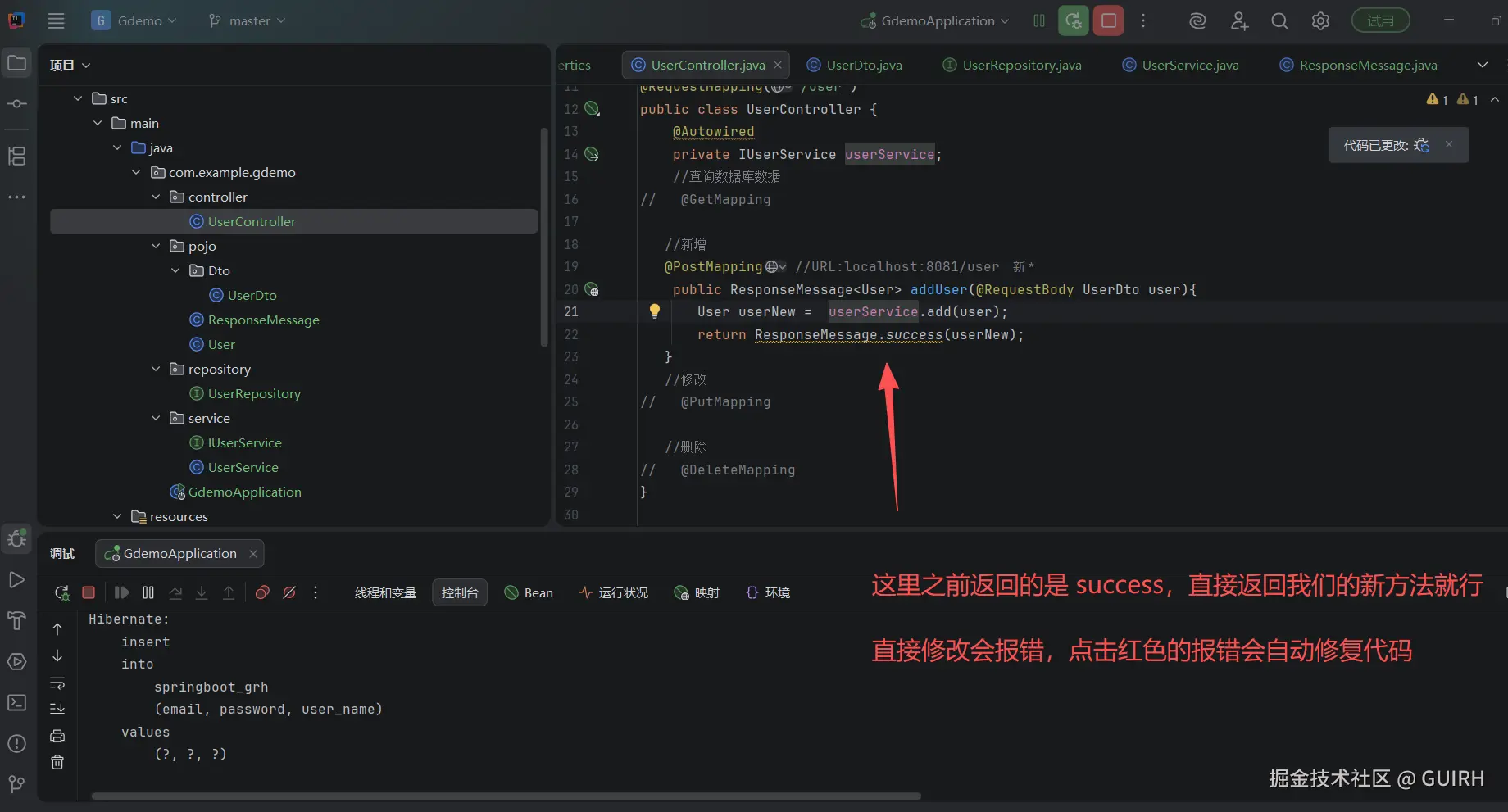Collapse the src folder
Viewport: 1508px width, 812px height.
point(78,98)
